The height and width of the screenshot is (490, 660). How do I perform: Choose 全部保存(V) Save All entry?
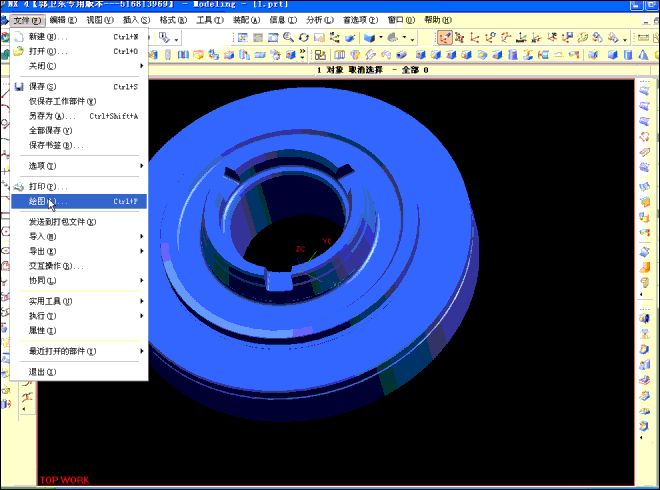(x=79, y=130)
